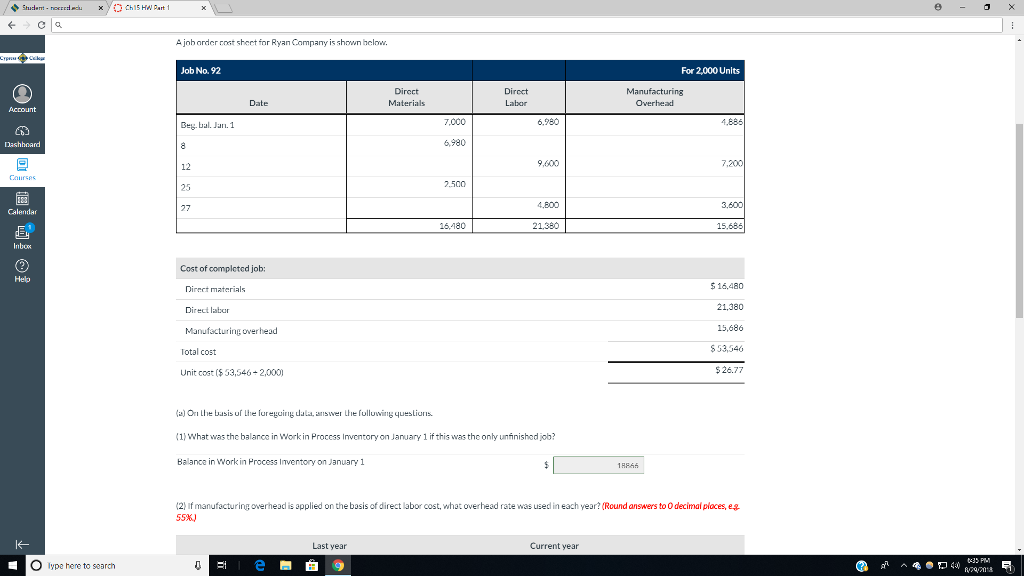Click the browser address bar
The width and height of the screenshot is (1024, 576).
point(527,25)
